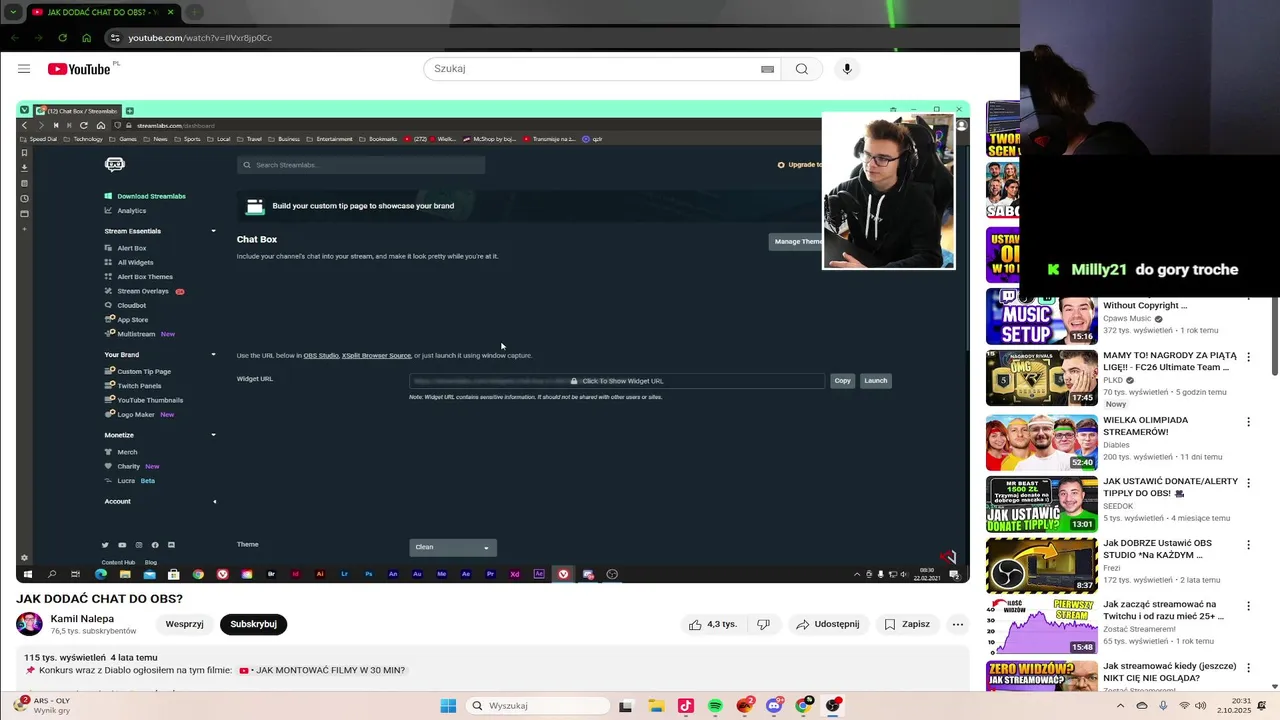1280x720 pixels.
Task: Click the Windows taskbar Wyszukaj search box
Action: (x=537, y=706)
